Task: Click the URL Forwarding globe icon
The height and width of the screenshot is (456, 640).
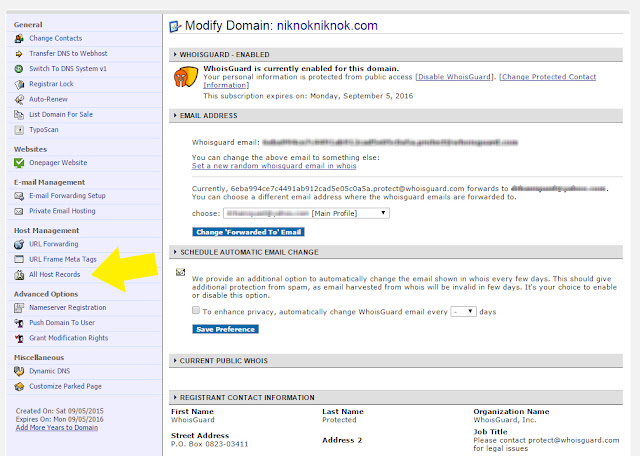Action: tap(19, 244)
